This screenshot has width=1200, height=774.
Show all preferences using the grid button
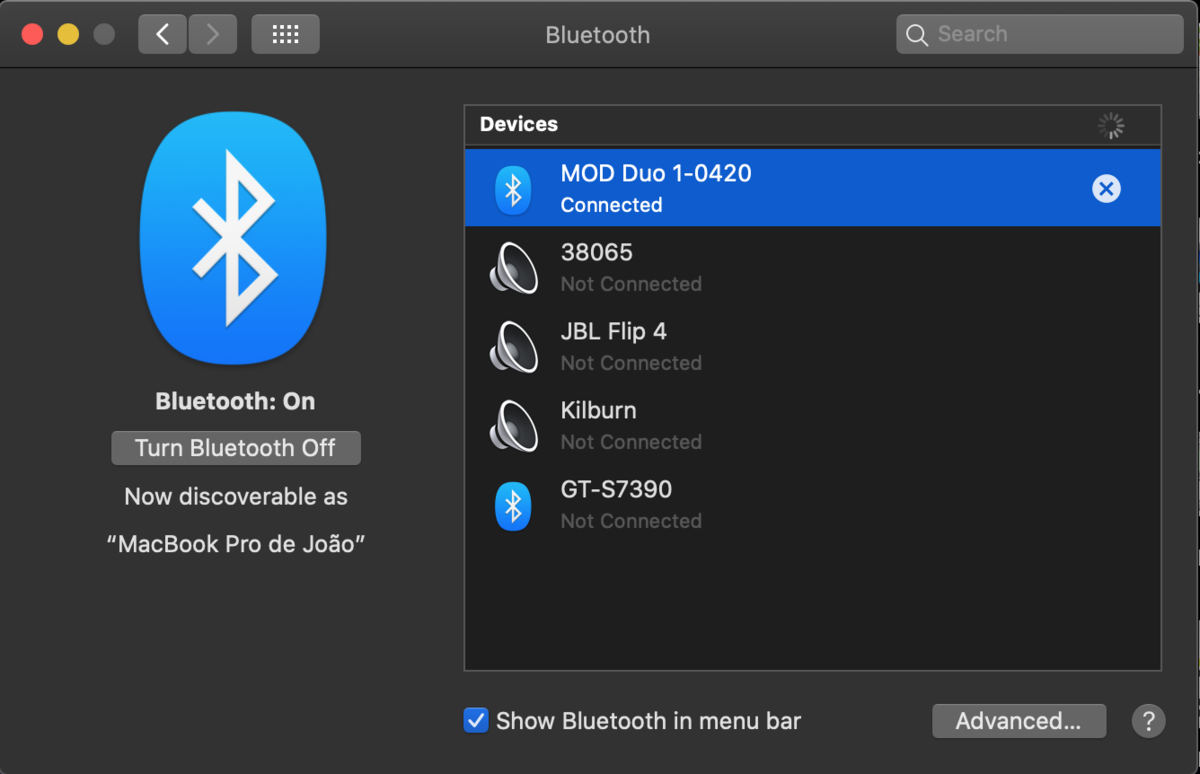[x=285, y=35]
